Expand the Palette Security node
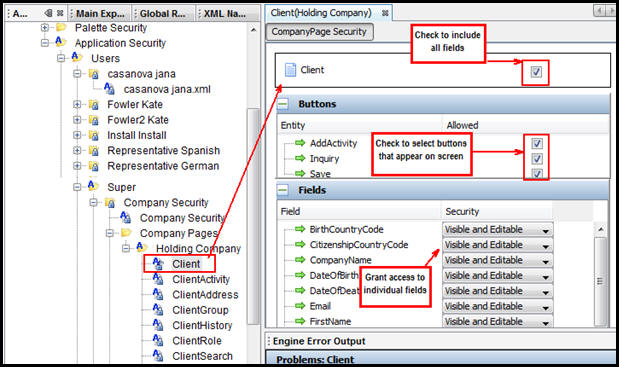The image size is (619, 367). coord(45,28)
